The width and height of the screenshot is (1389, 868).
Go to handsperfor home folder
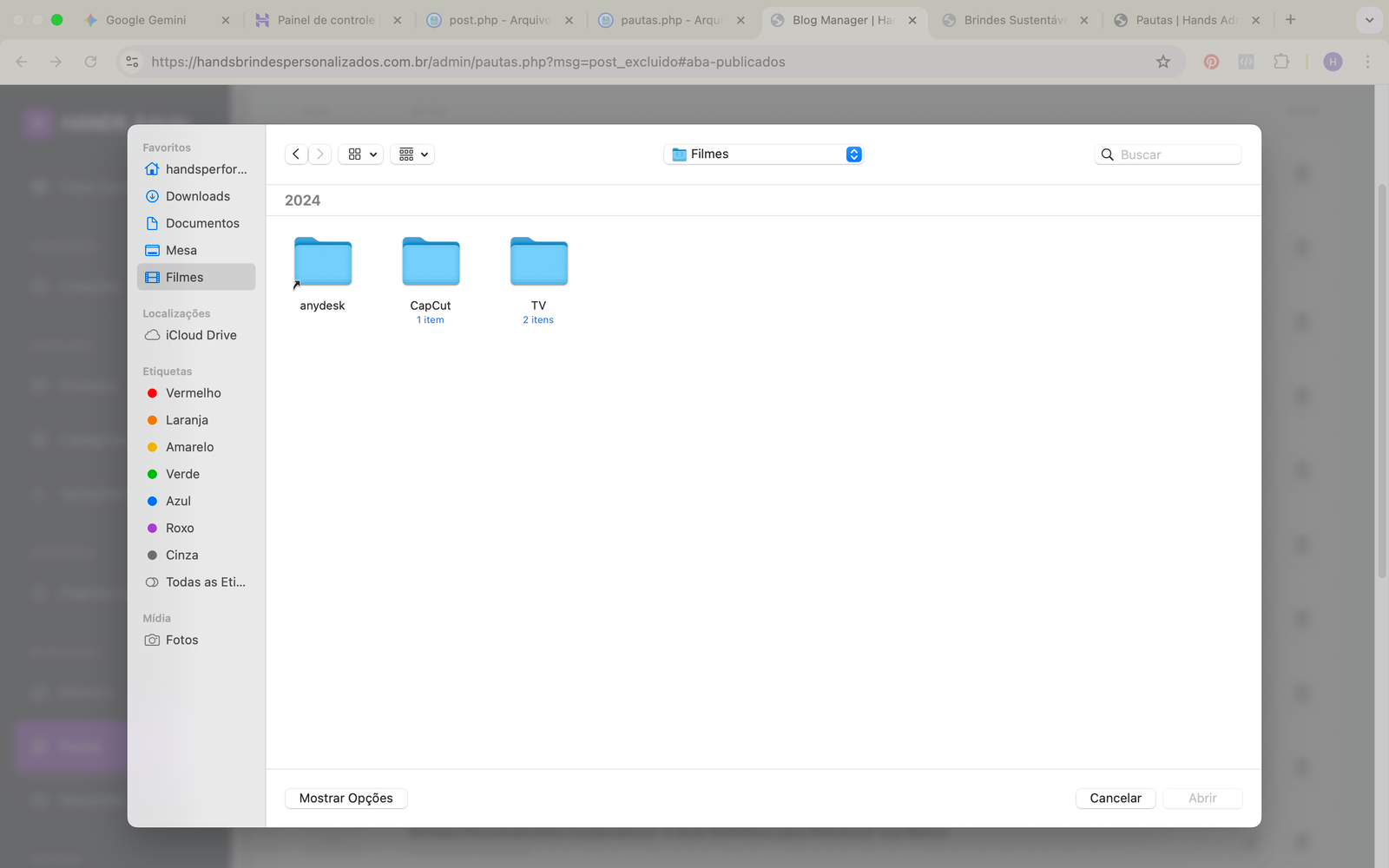pyautogui.click(x=206, y=169)
